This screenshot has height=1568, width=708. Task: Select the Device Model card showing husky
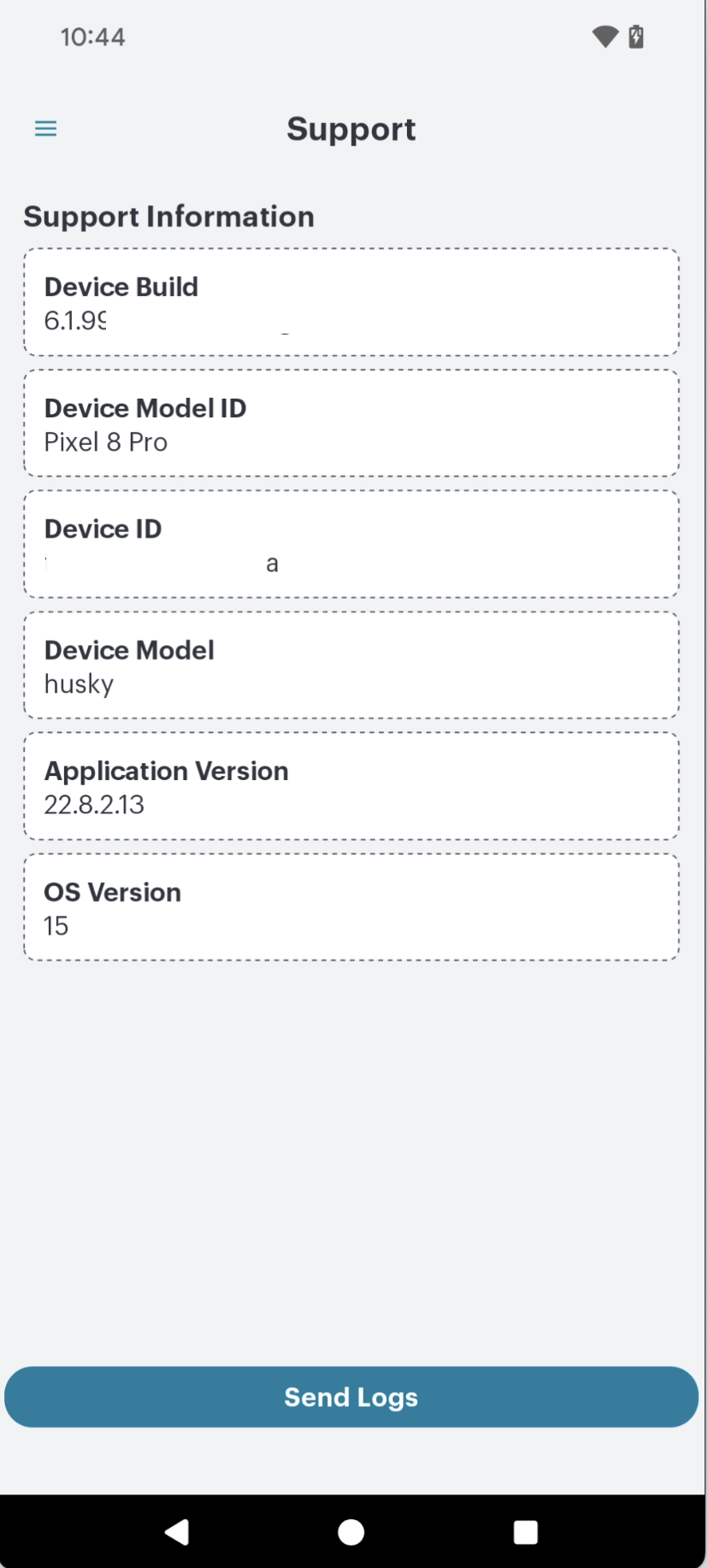[x=351, y=665]
